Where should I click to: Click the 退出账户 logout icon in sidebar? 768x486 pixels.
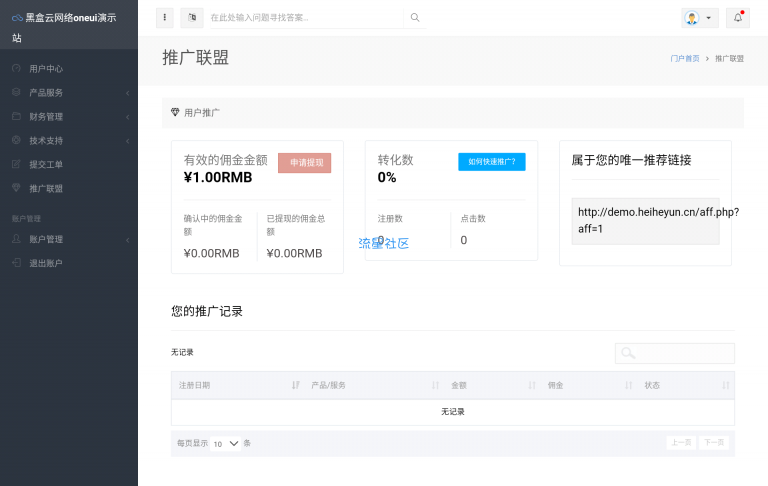pos(16,263)
